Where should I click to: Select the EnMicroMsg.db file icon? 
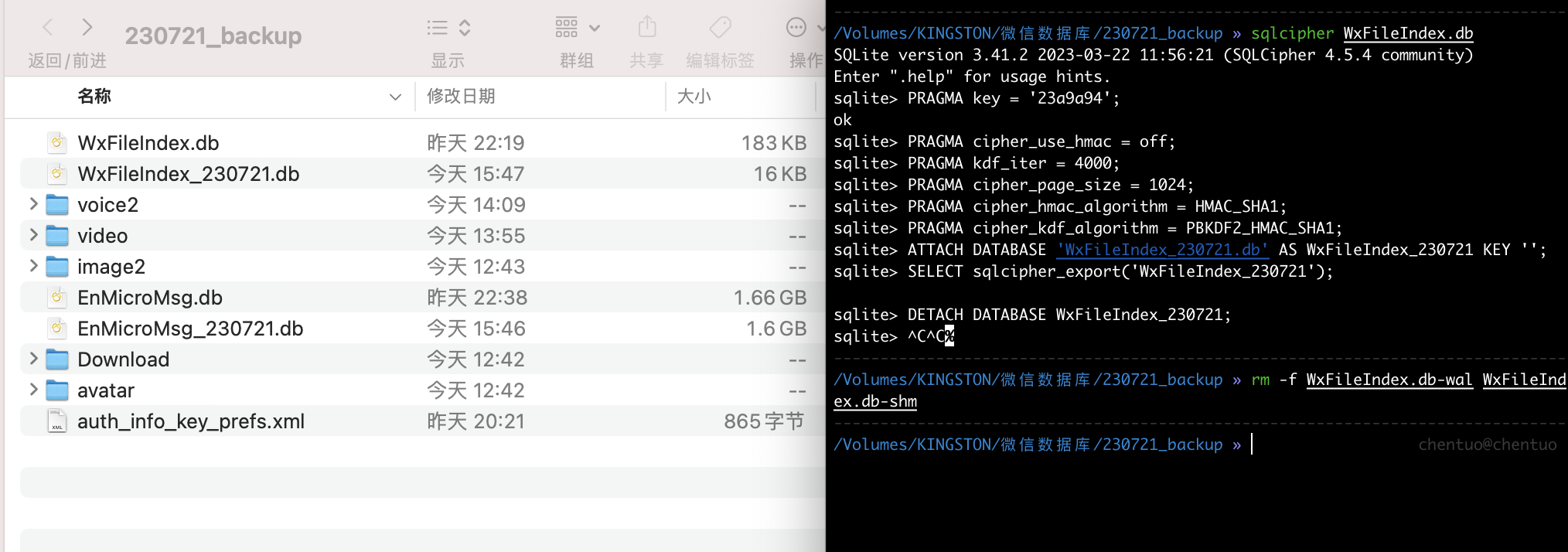tap(56, 297)
